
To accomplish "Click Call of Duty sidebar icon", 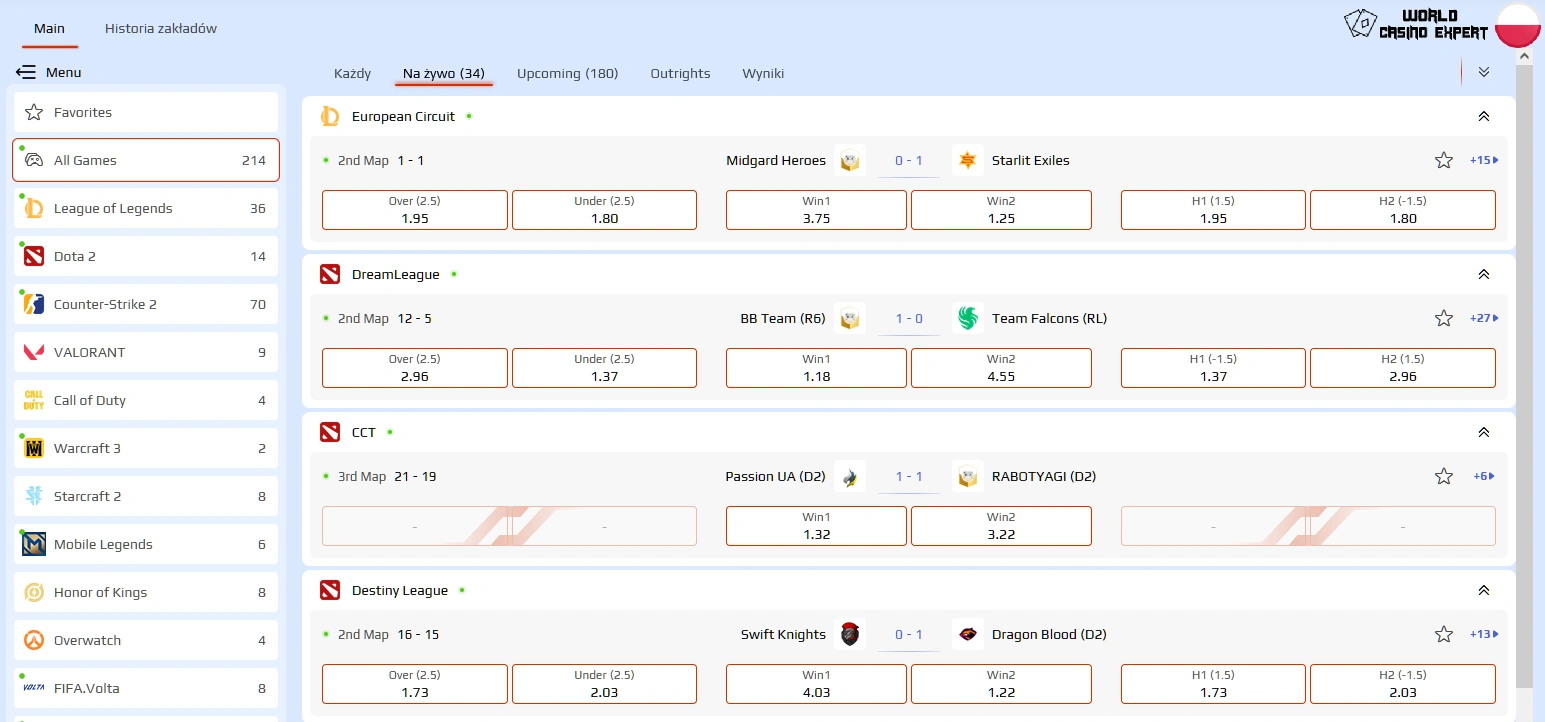I will pyautogui.click(x=34, y=400).
